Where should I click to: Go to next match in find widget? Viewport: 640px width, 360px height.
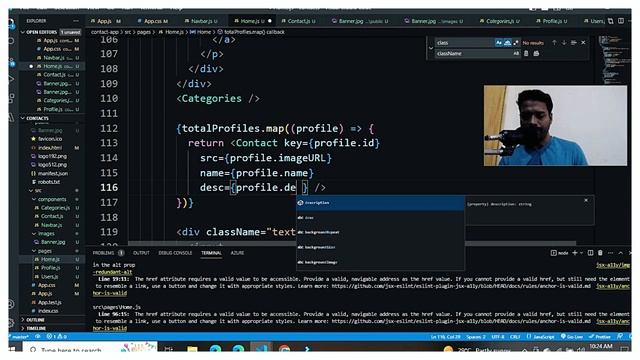[x=564, y=42]
